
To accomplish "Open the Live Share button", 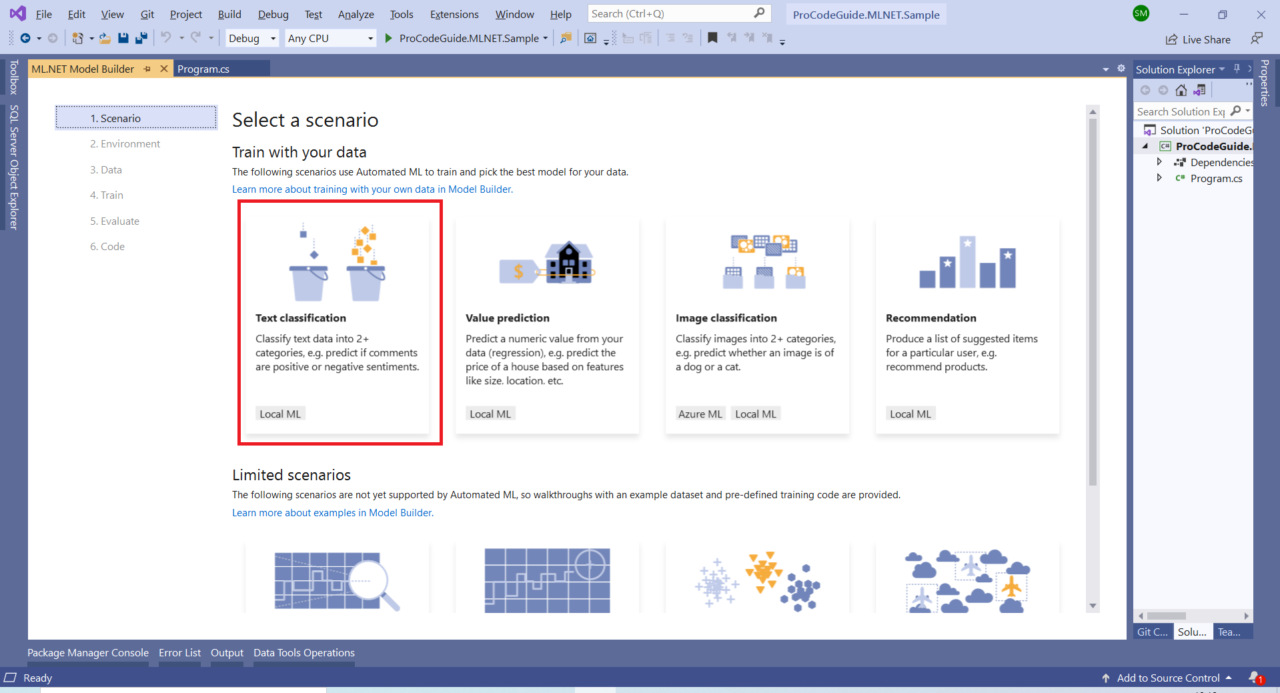I will (x=1198, y=39).
